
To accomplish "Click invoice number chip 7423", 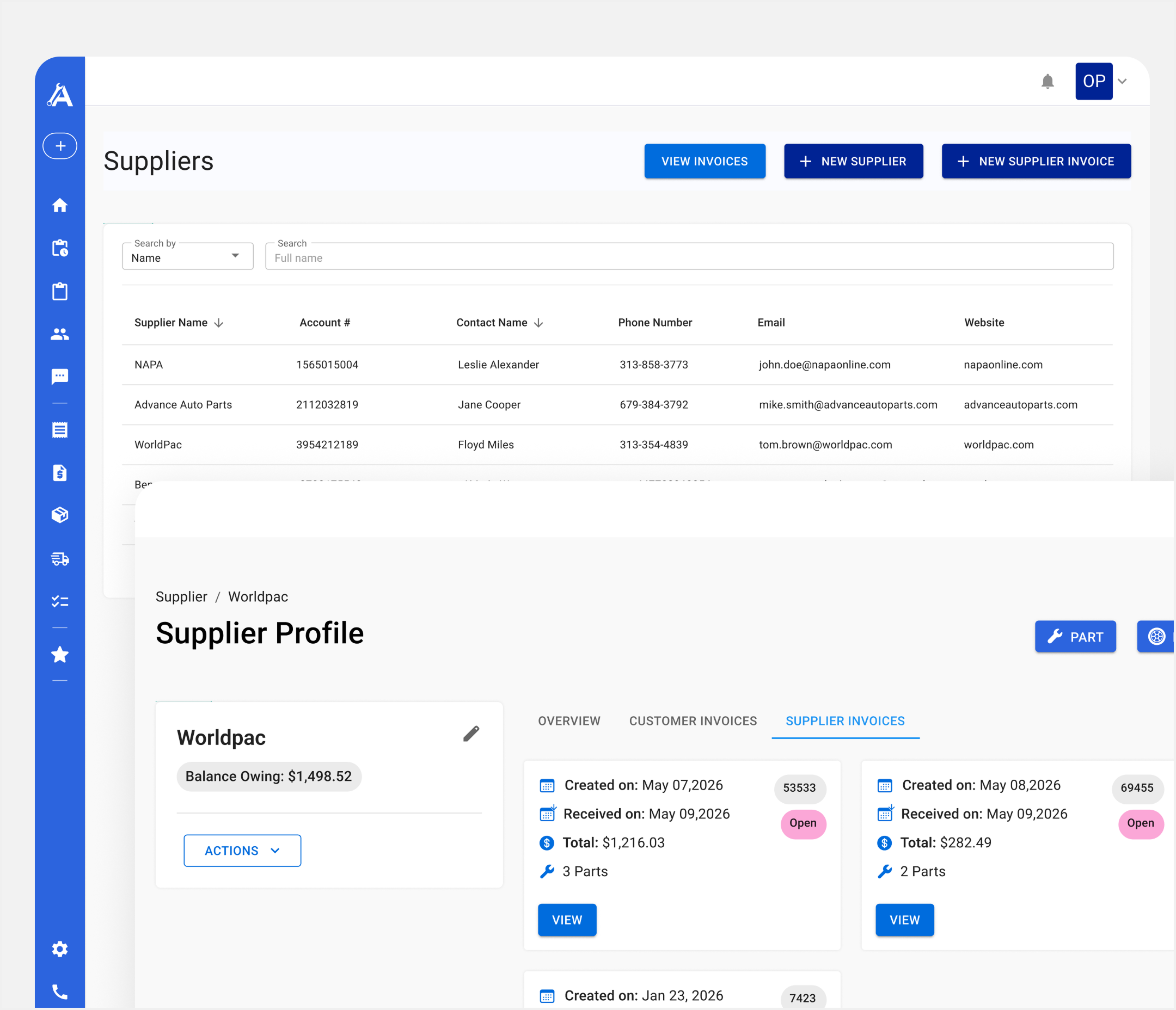I will tap(803, 998).
